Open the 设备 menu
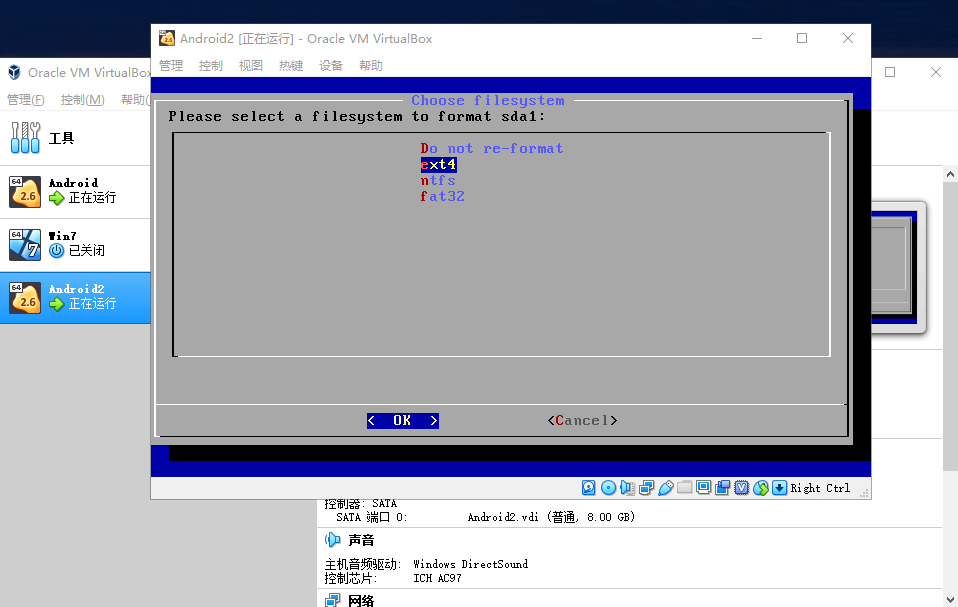 pyautogui.click(x=331, y=66)
